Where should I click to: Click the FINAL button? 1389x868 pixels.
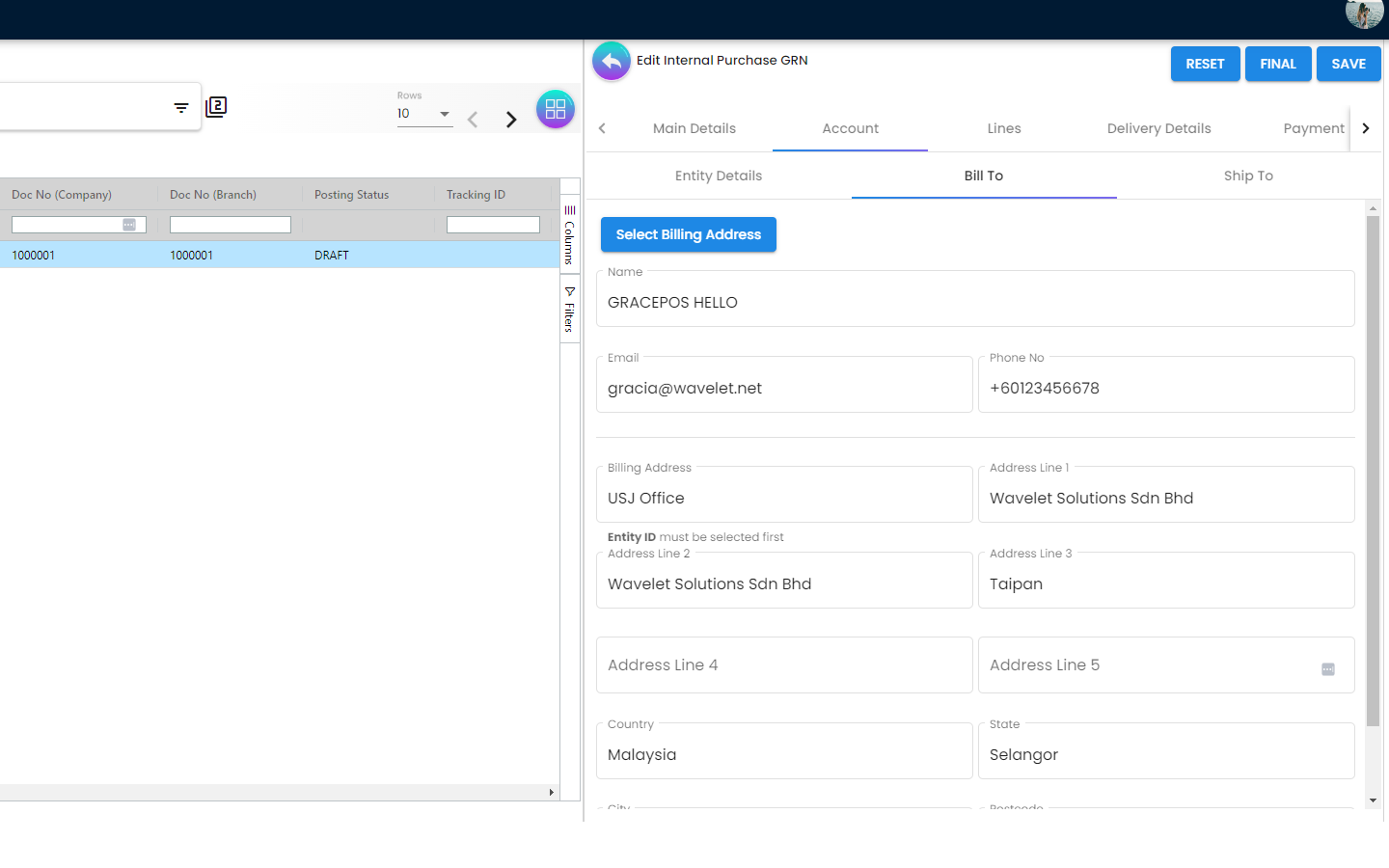click(x=1277, y=64)
